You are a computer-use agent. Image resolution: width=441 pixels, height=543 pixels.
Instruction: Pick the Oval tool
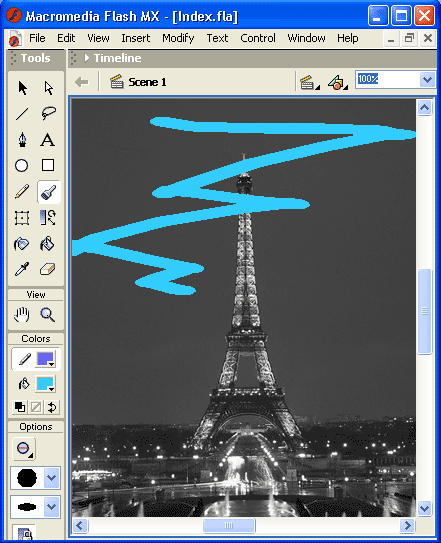22,166
